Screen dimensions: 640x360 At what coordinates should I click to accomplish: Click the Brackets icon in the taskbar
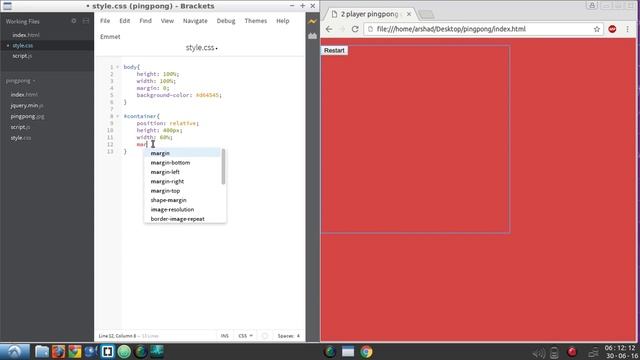(108, 351)
